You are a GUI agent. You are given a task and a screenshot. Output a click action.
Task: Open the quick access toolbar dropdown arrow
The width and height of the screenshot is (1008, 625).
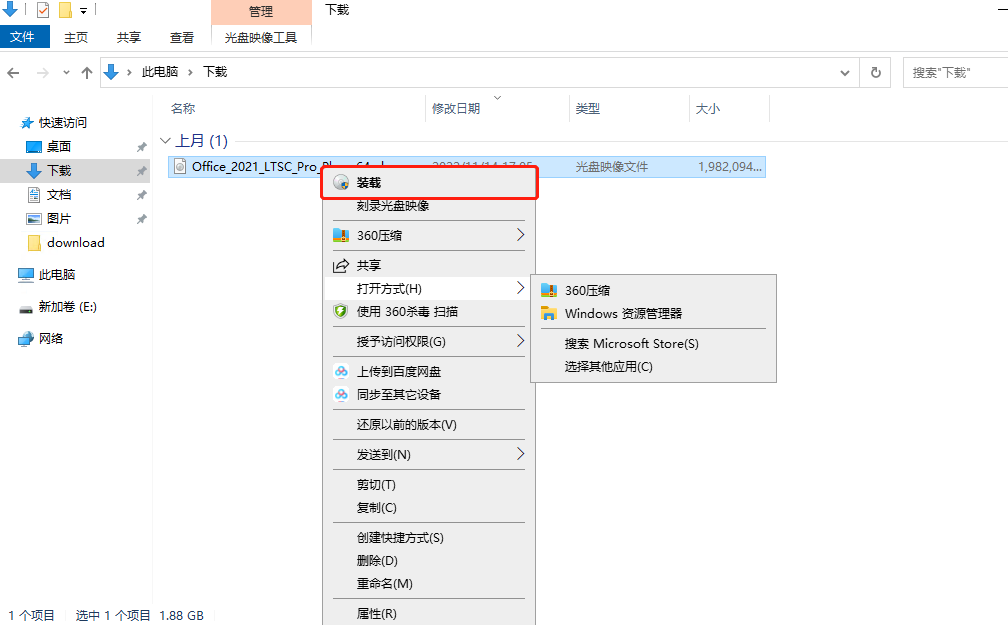click(x=83, y=10)
